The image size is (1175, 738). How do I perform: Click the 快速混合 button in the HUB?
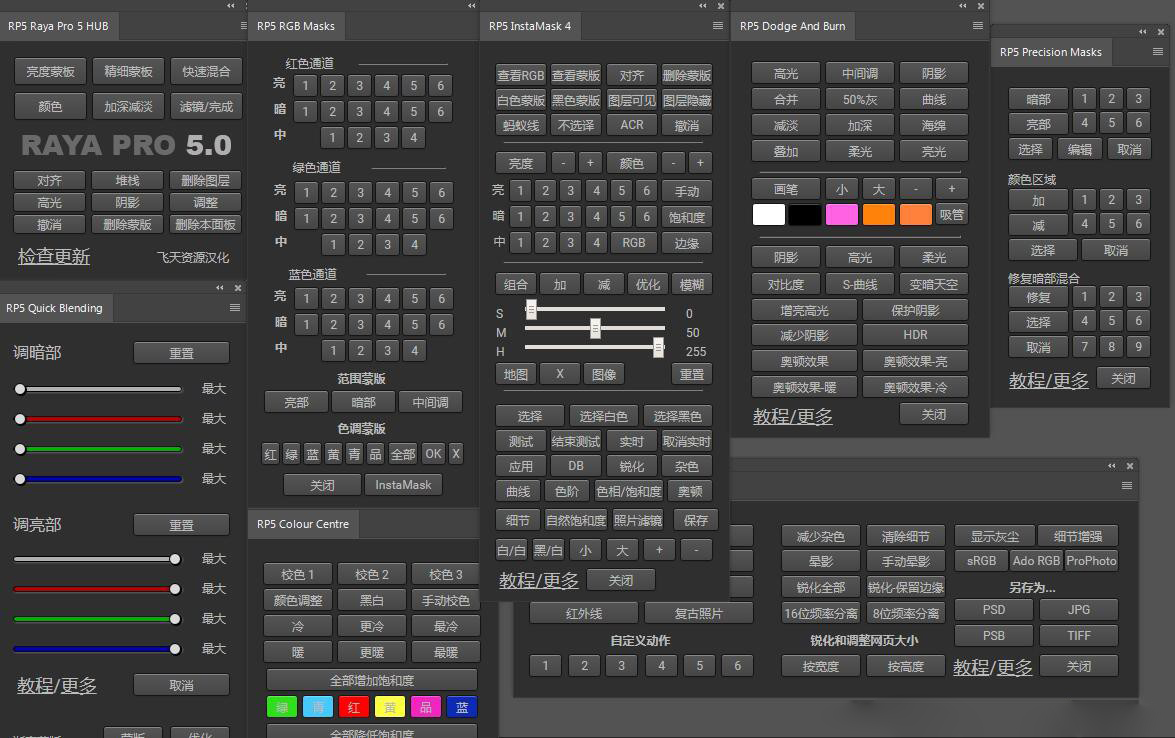(x=206, y=72)
